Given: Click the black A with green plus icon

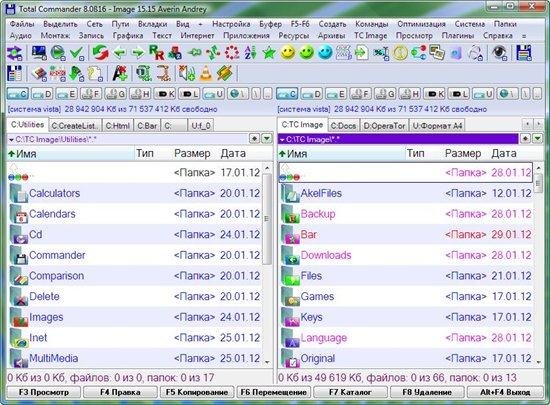Looking at the screenshot, I should [120, 73].
